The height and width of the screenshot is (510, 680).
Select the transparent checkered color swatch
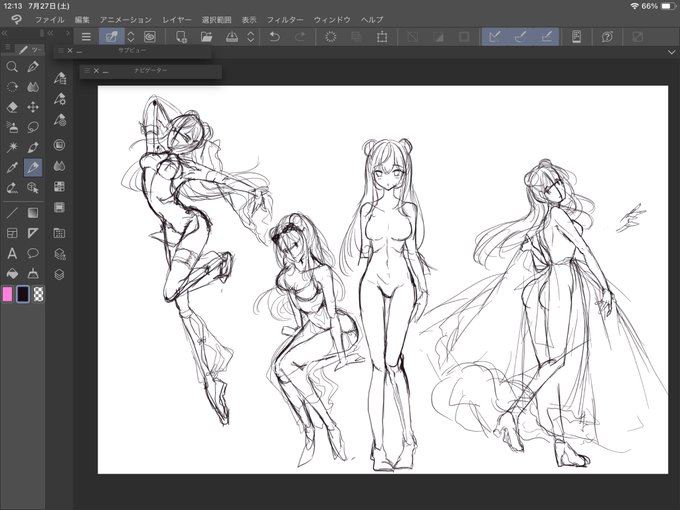tap(39, 294)
